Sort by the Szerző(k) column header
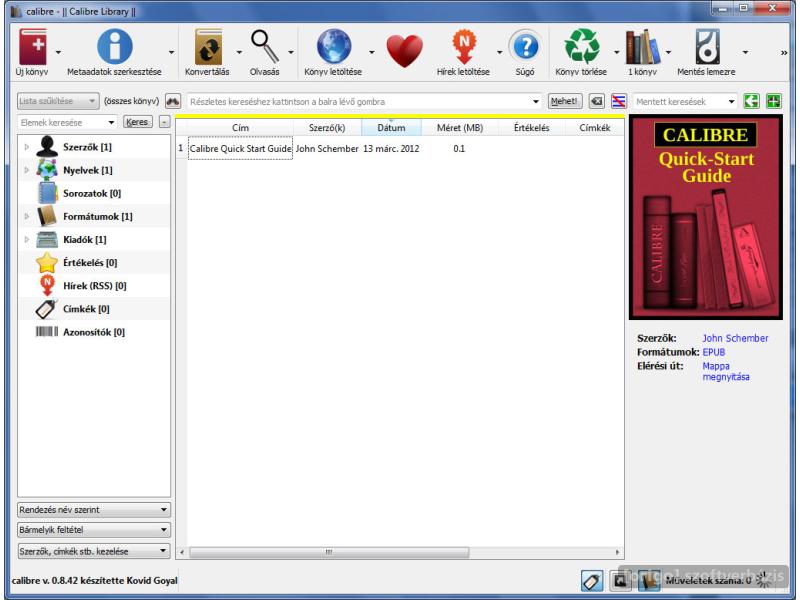Image resolution: width=800 pixels, height=600 pixels. coord(328,128)
